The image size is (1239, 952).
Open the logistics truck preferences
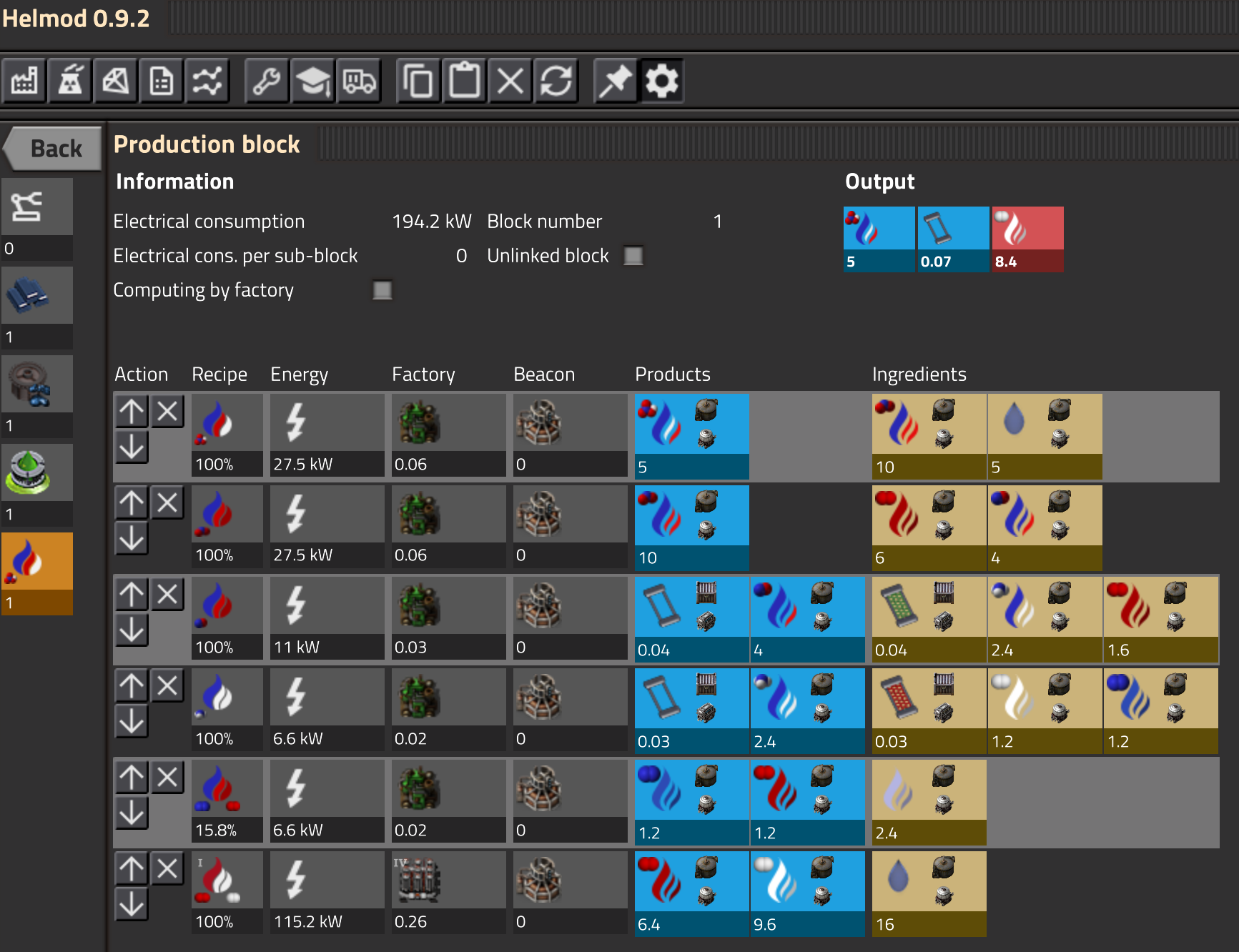(x=358, y=80)
